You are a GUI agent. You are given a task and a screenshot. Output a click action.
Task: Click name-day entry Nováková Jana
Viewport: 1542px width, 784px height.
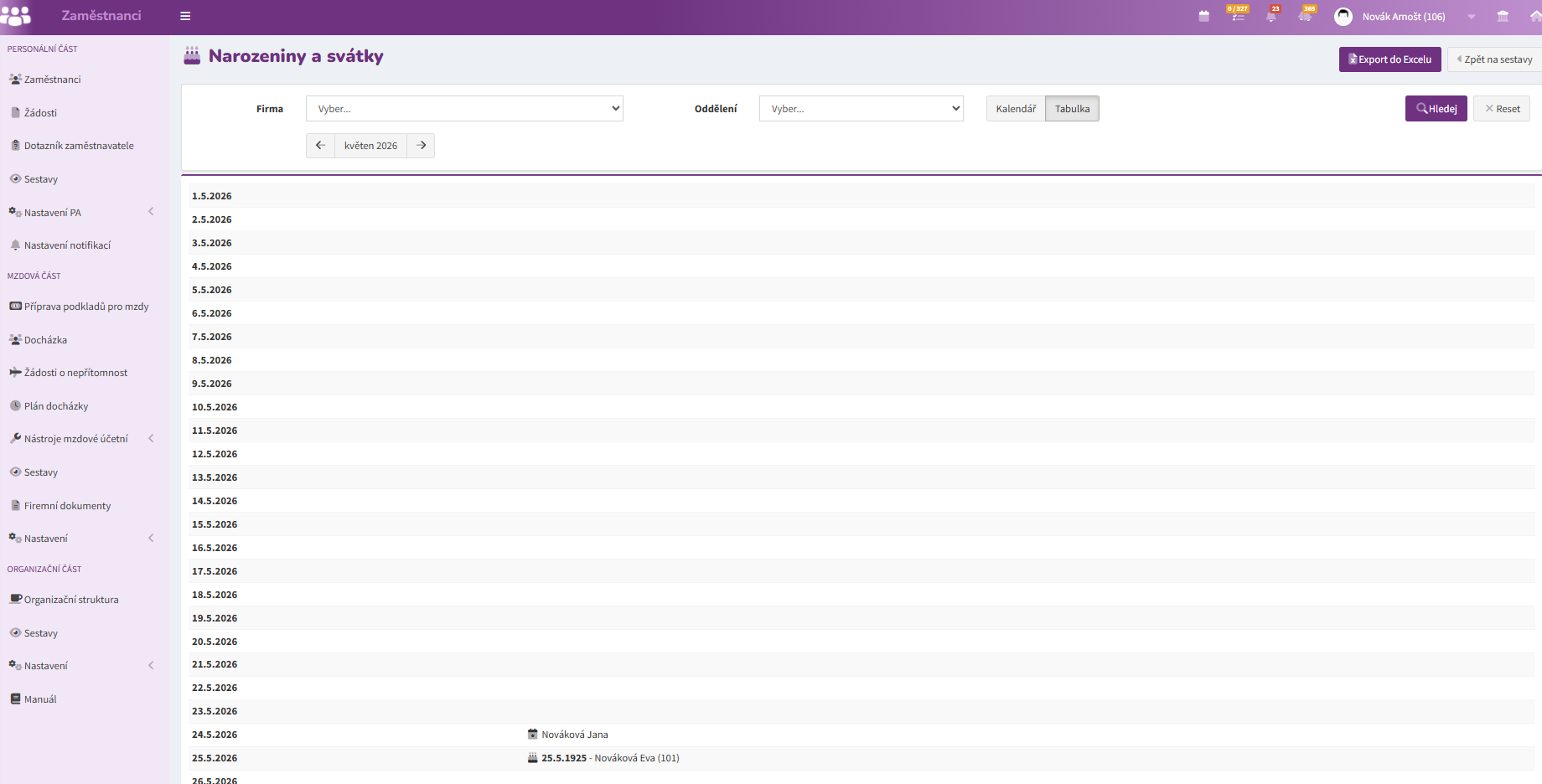click(x=575, y=735)
